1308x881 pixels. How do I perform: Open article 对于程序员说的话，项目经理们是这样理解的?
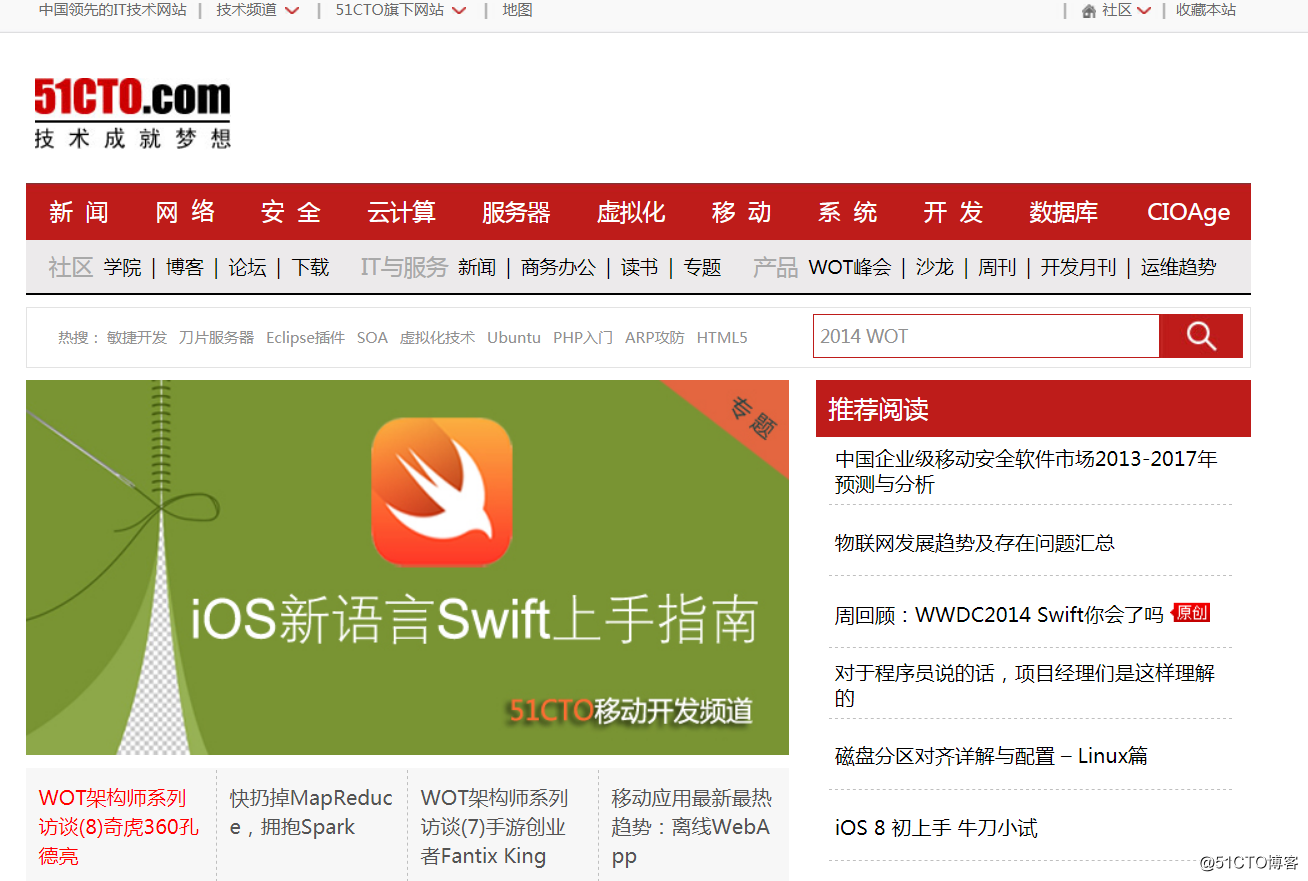pyautogui.click(x=1025, y=685)
